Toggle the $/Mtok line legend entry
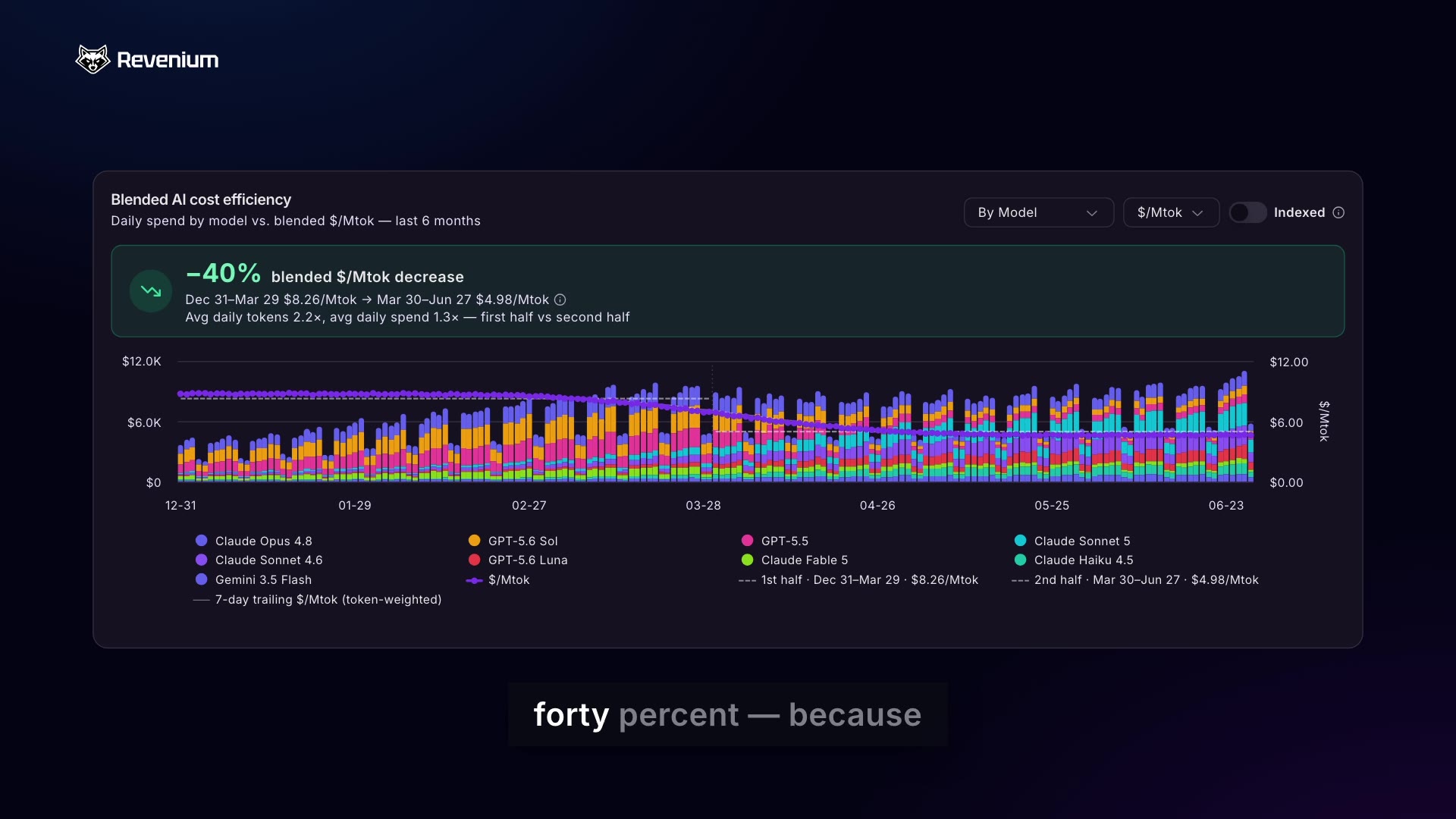 498,579
